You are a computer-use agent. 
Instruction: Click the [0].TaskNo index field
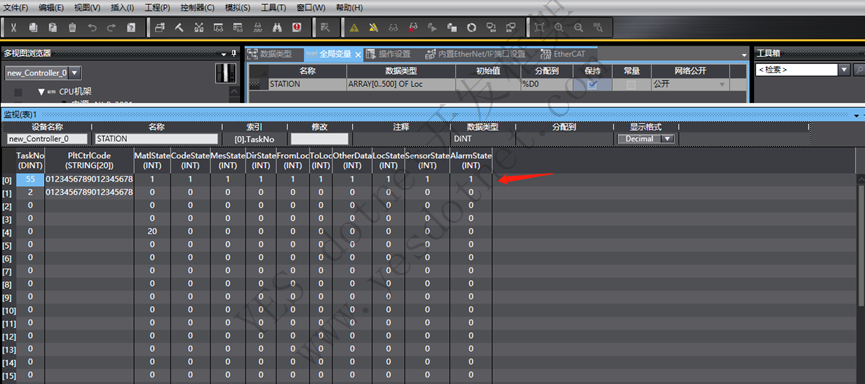click(x=254, y=139)
